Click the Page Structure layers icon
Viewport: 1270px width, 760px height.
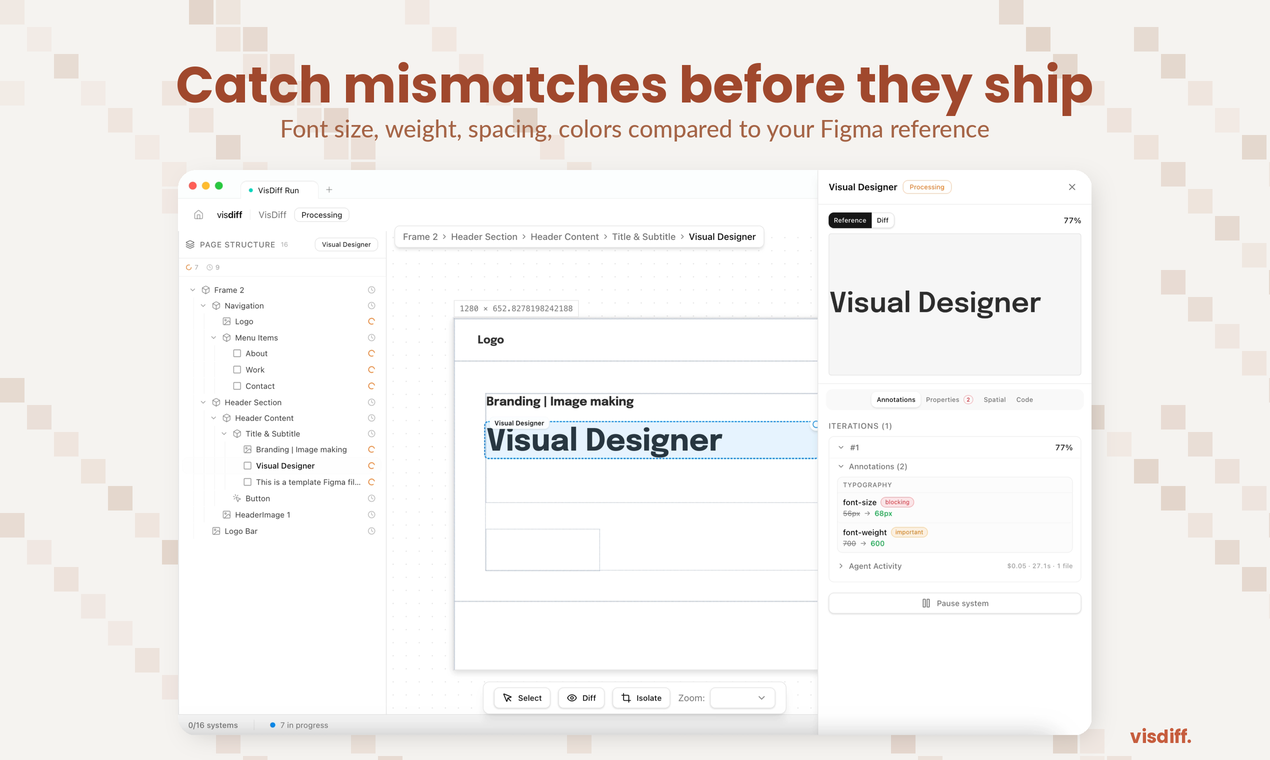tap(190, 244)
